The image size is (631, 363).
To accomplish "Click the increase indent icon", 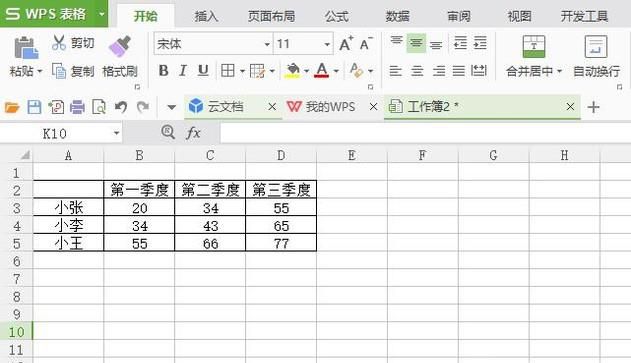I will pyautogui.click(x=480, y=43).
